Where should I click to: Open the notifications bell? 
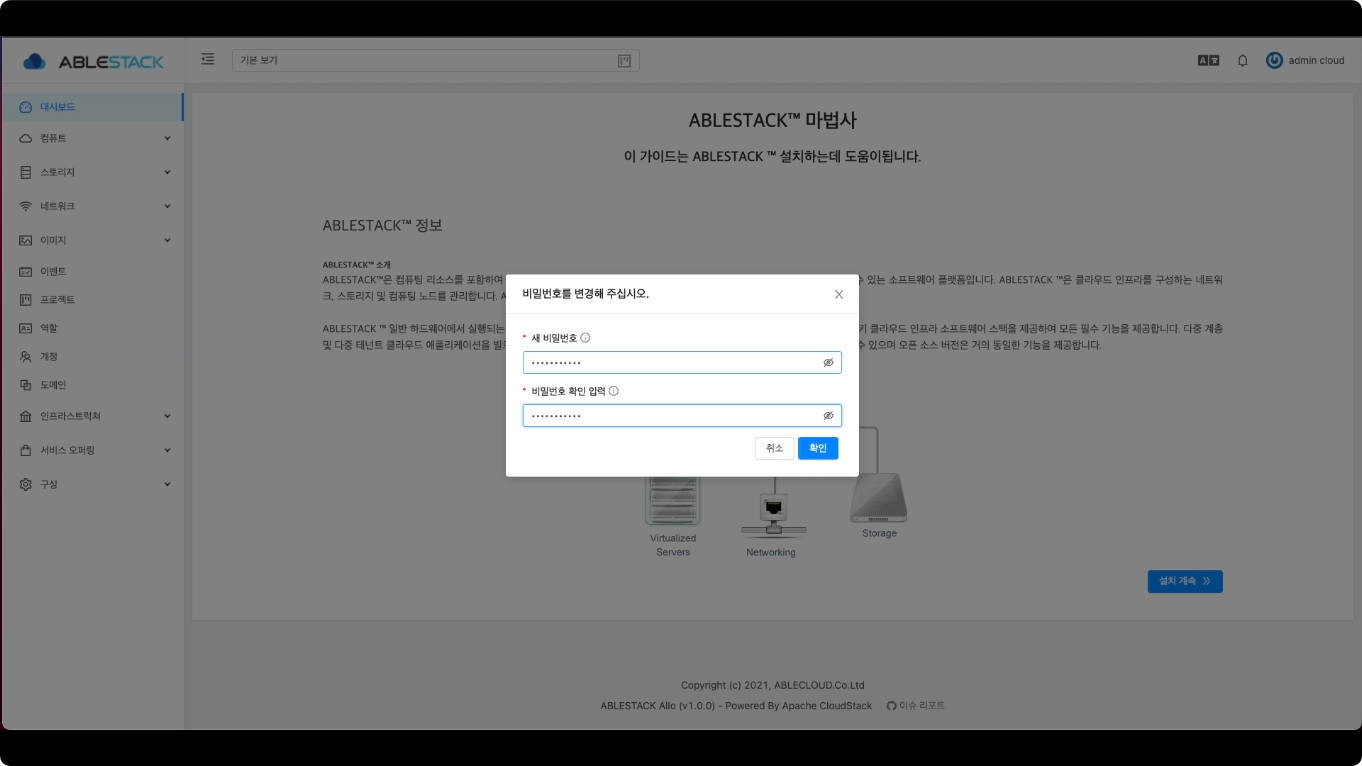pyautogui.click(x=1243, y=60)
